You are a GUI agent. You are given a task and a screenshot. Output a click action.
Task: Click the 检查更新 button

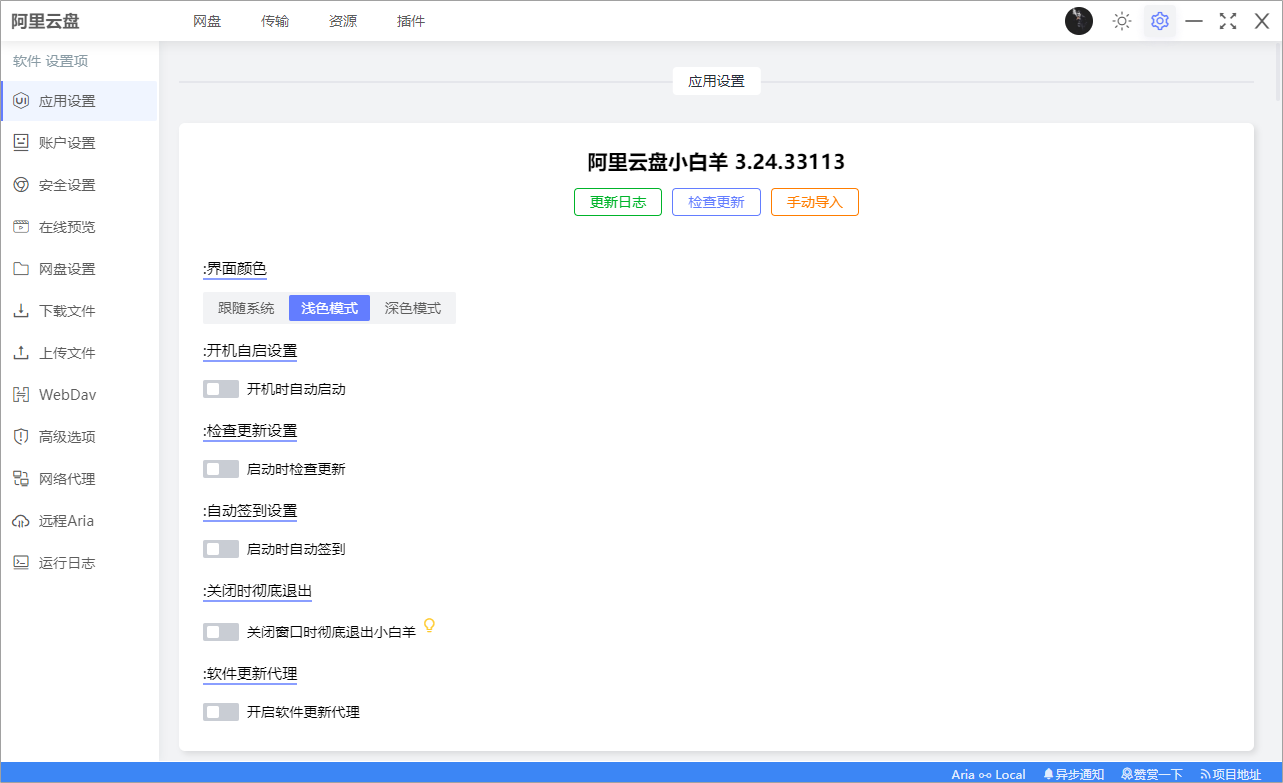coord(716,202)
